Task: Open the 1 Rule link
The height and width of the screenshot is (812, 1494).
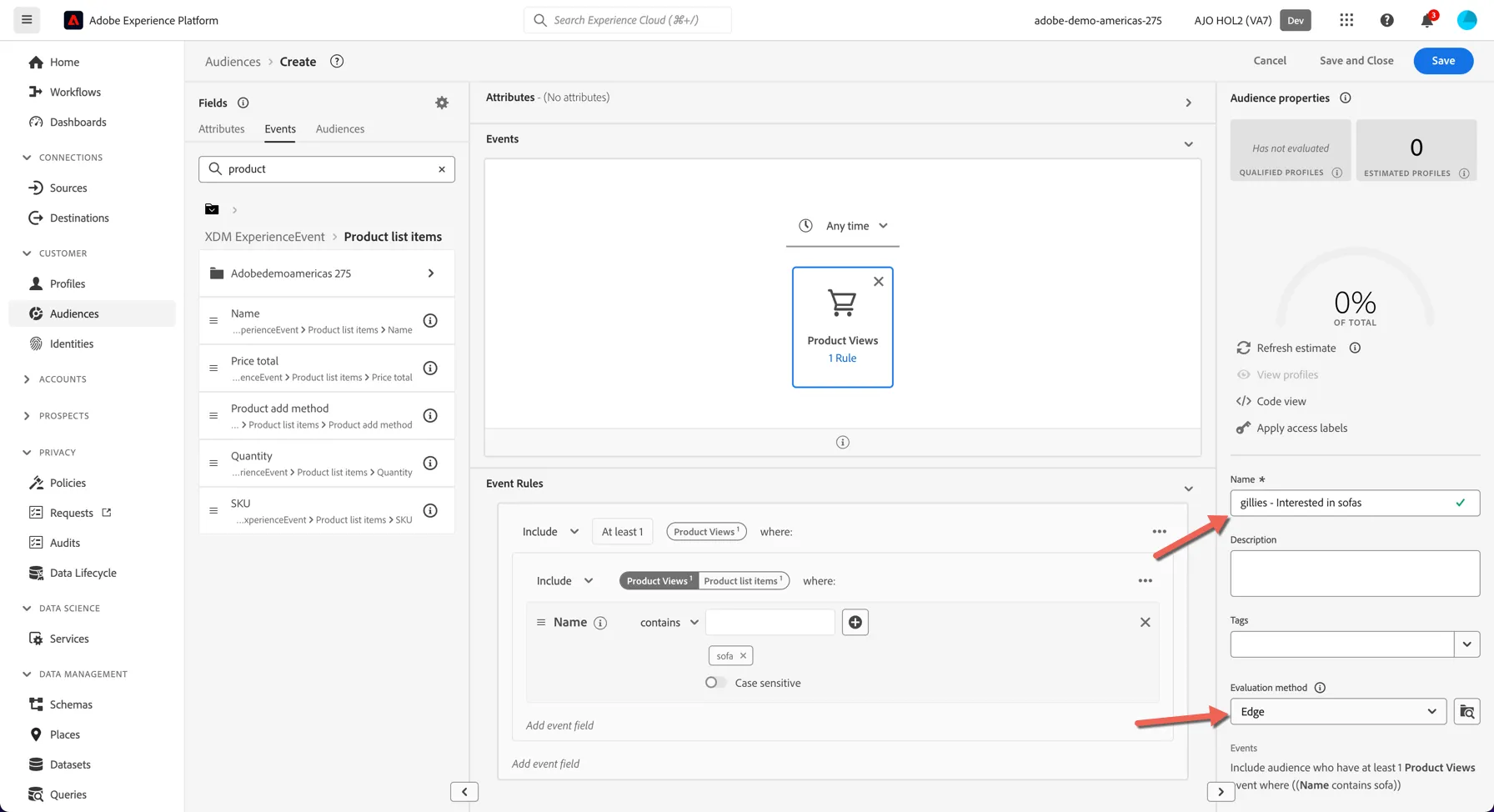Action: coord(842,358)
